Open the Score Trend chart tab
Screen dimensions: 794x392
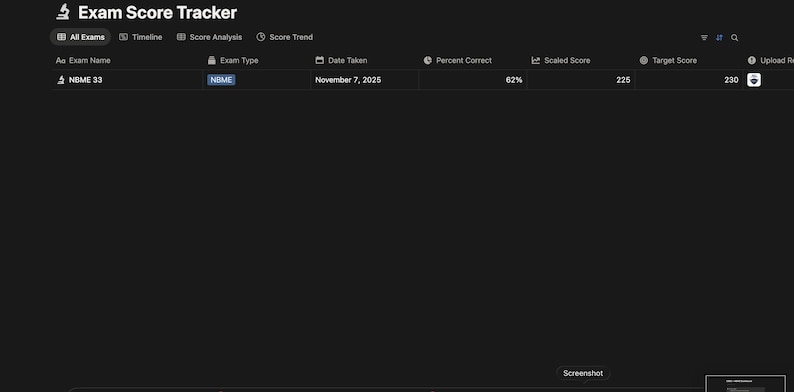pos(285,37)
